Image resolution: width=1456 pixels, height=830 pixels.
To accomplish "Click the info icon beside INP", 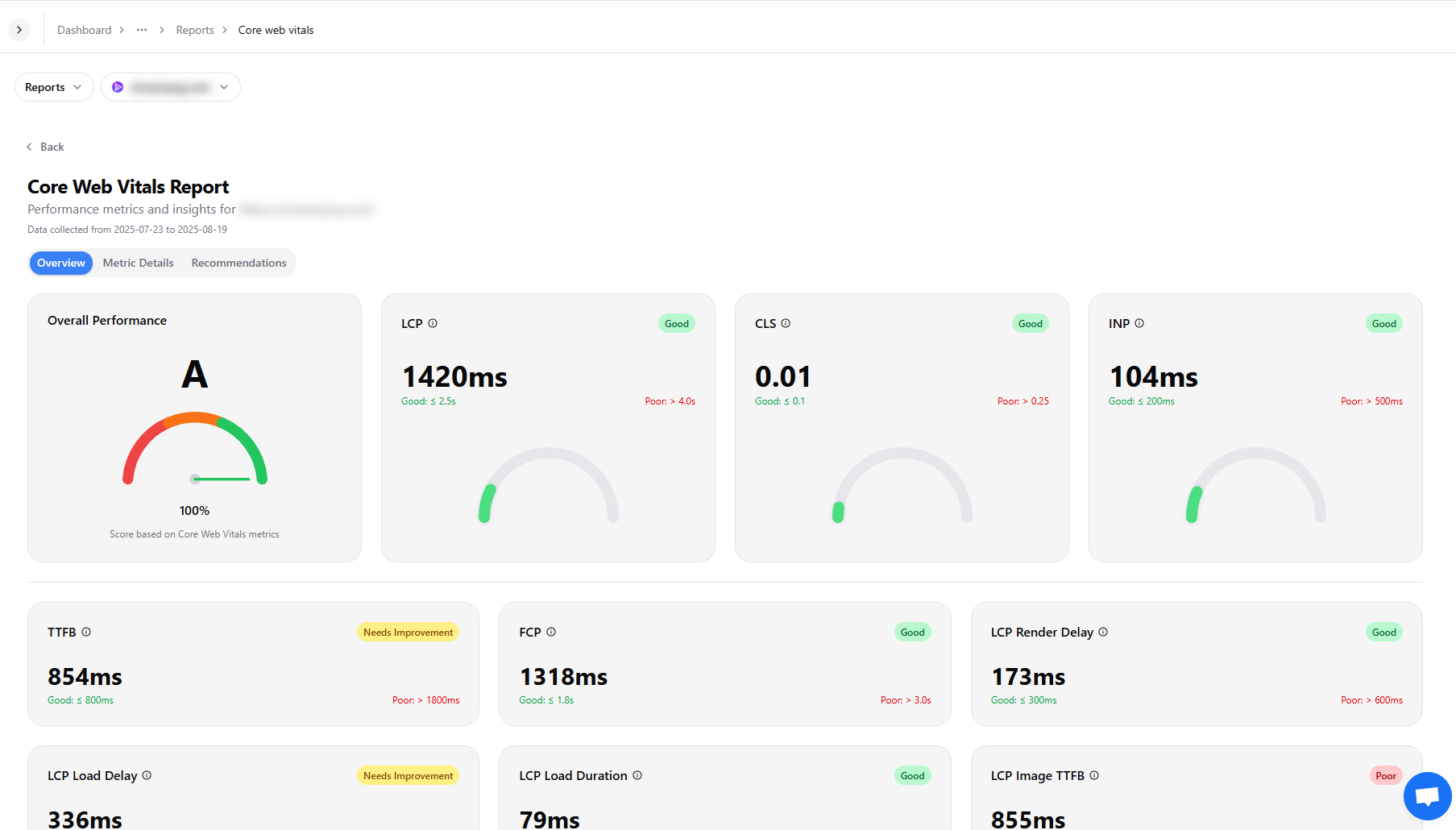I will (1139, 323).
